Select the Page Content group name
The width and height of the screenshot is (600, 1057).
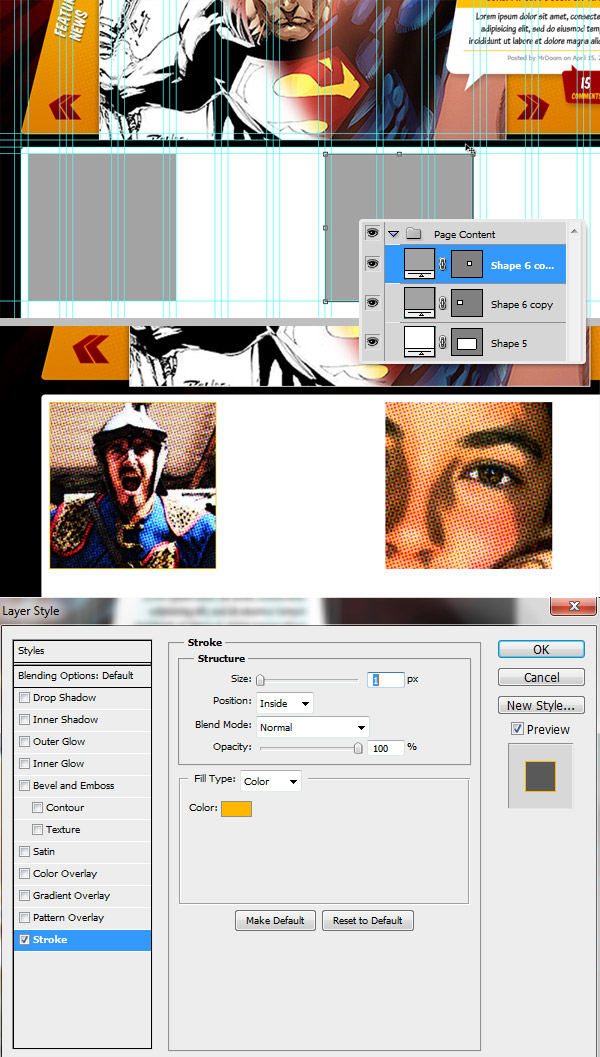click(x=464, y=235)
